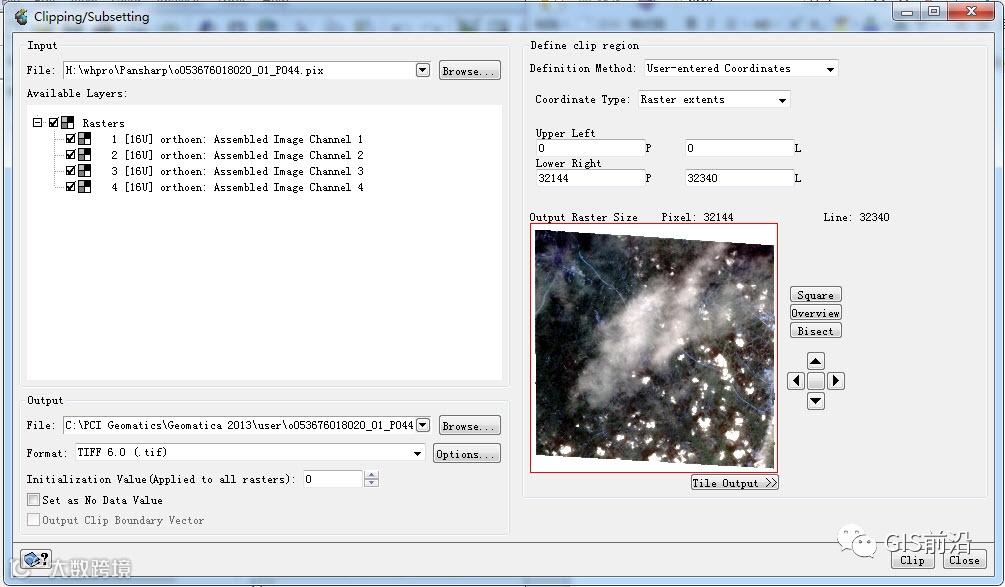Uncheck Assembled Image Channel 2 layer
Viewport: 1005px width, 587px height.
[71, 154]
